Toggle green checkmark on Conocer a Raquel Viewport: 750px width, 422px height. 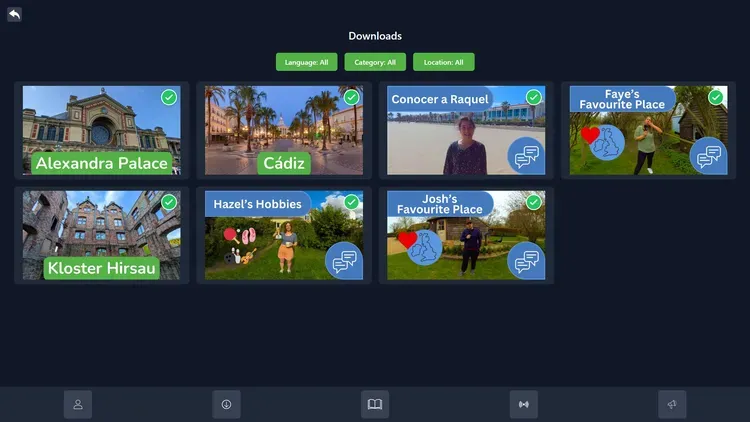coord(534,98)
